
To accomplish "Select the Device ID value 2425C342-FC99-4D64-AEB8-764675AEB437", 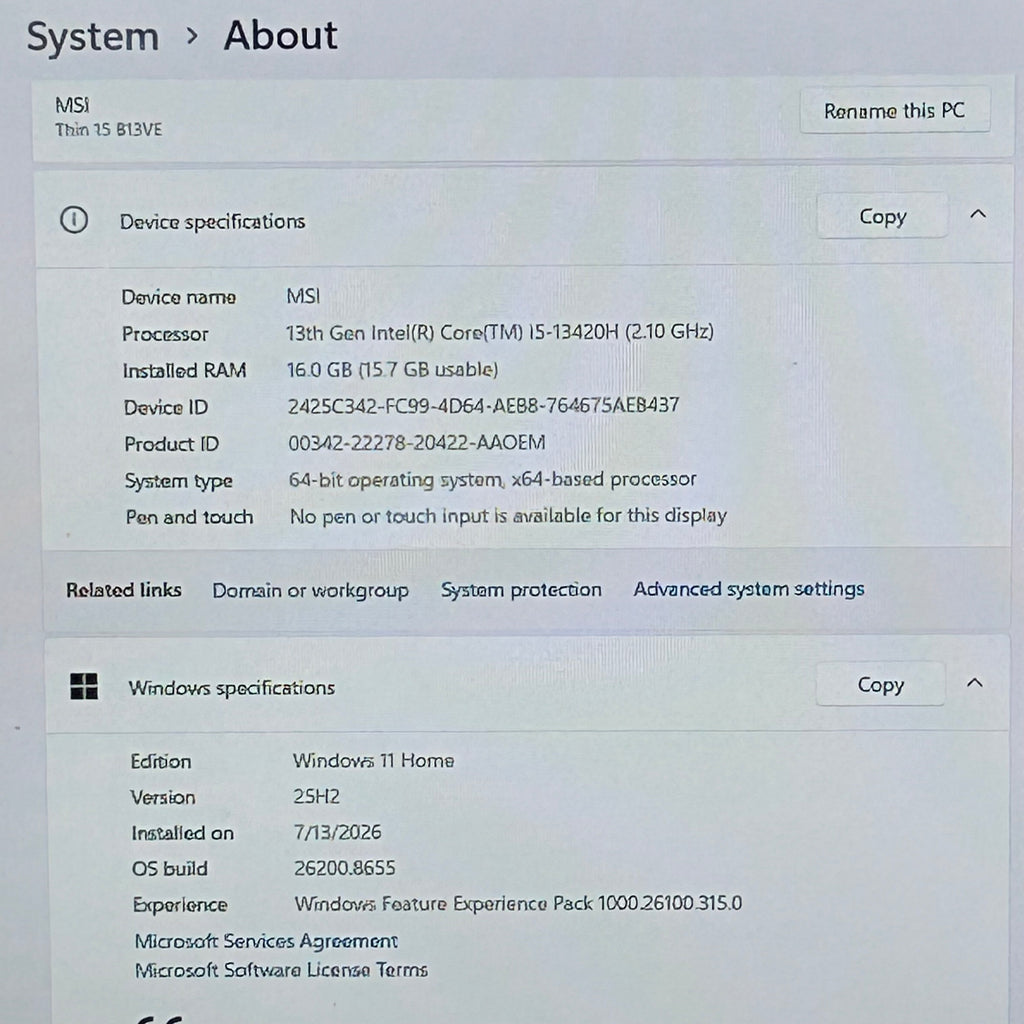I will (x=483, y=406).
